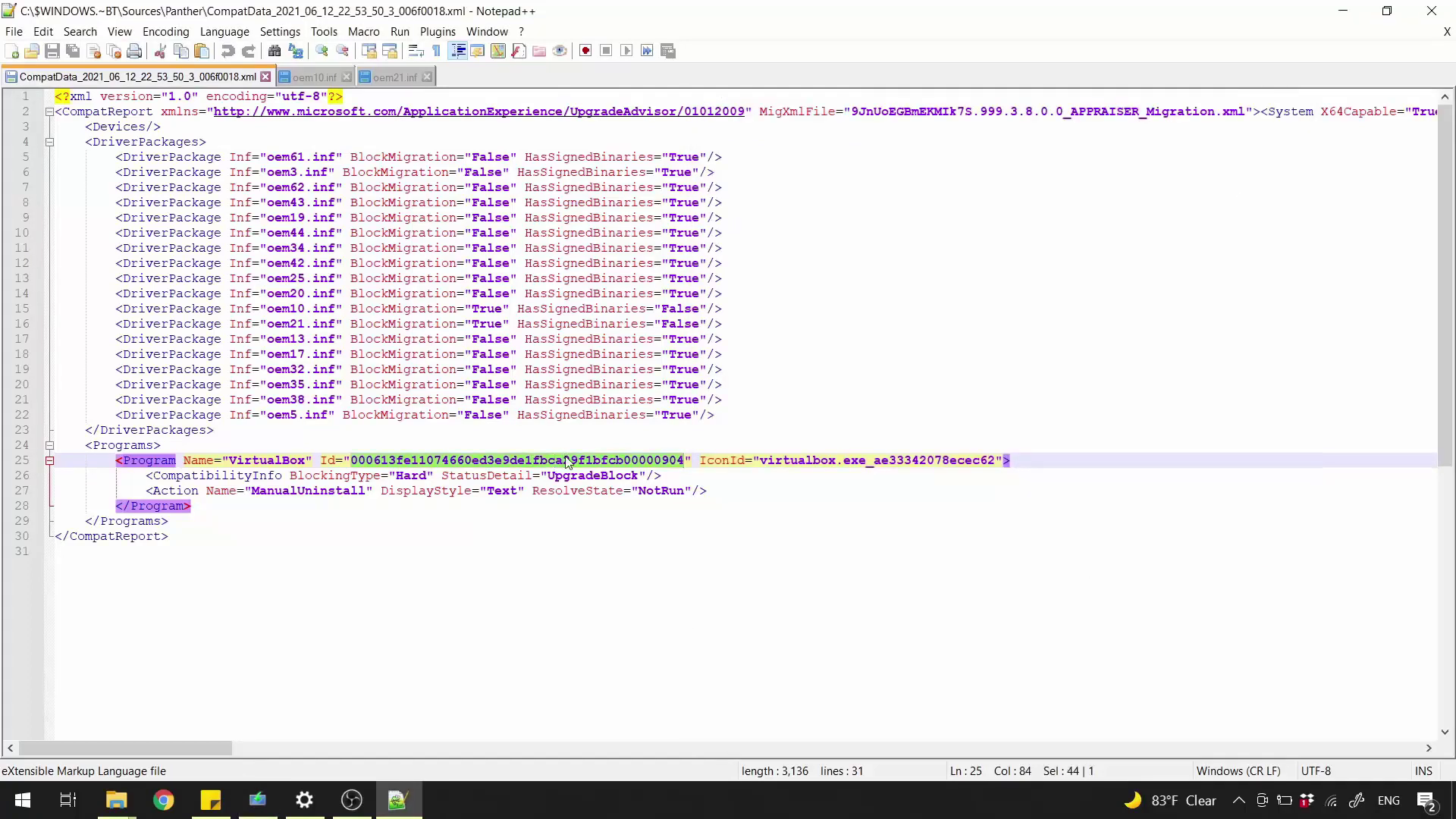Click the vertical scrollbar down arrow
The image size is (1456, 819).
(1445, 733)
